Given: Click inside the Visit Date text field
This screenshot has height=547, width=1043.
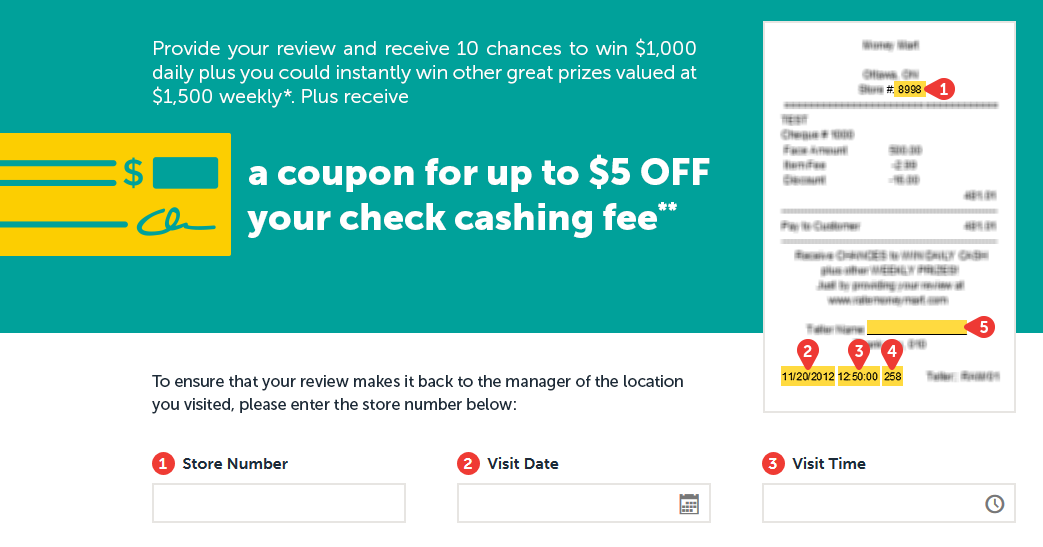Looking at the screenshot, I should pos(565,503).
